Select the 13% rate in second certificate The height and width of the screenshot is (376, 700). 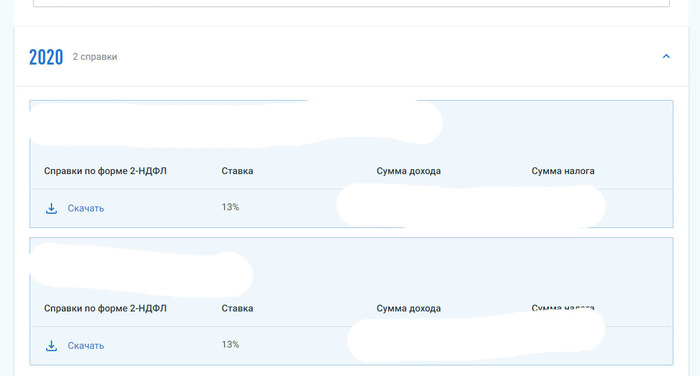click(230, 345)
